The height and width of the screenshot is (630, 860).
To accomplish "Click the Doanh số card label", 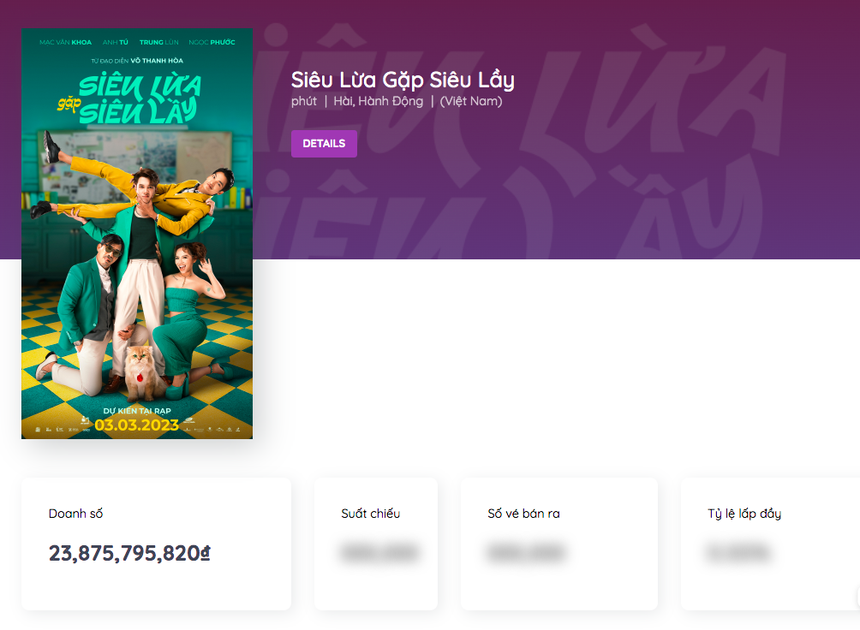I will [76, 514].
